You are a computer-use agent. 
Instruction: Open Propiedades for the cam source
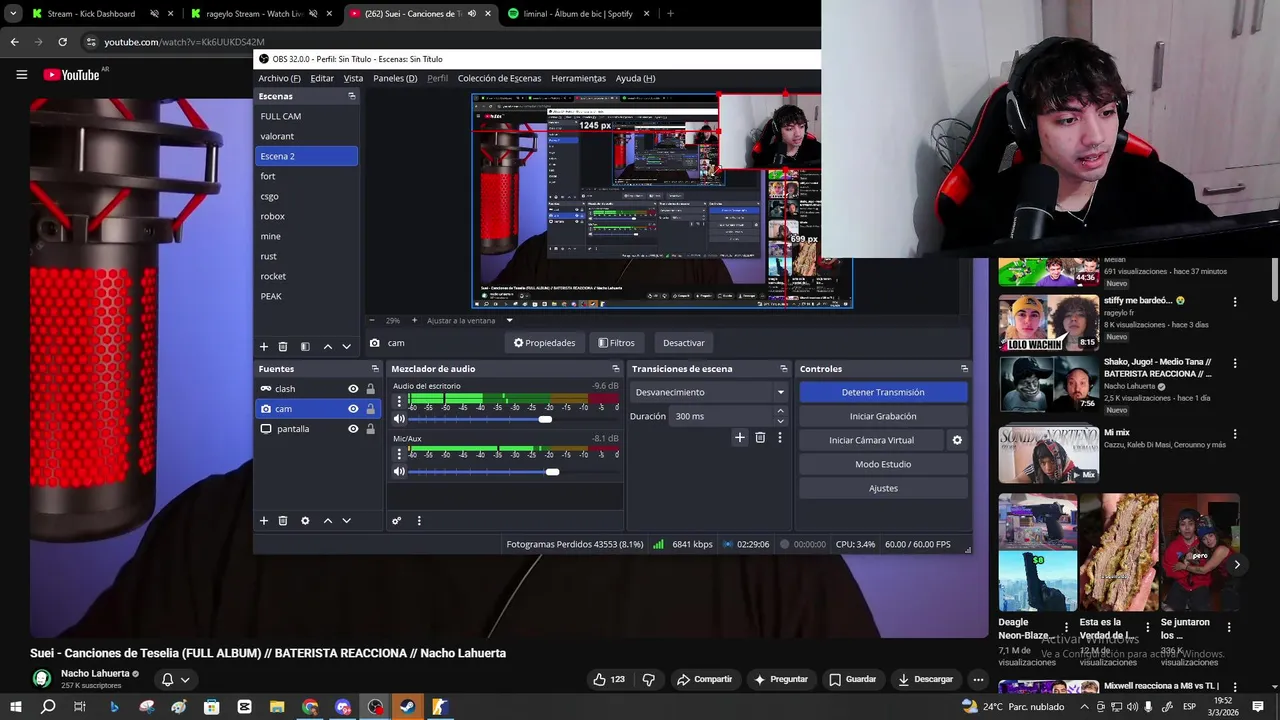(545, 343)
